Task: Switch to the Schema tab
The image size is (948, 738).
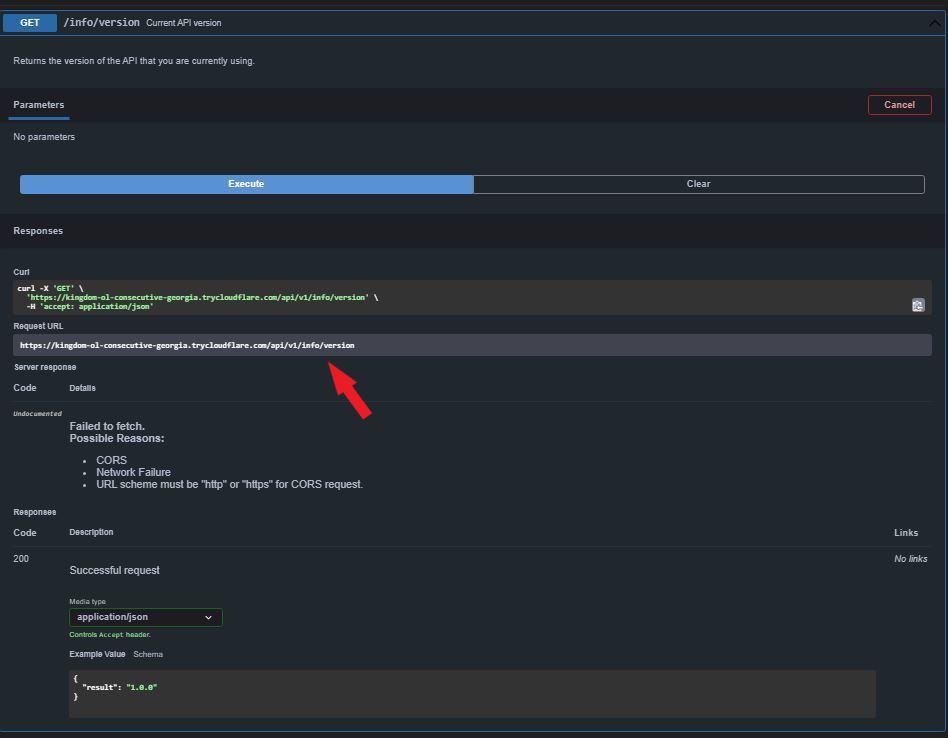Action: coord(148,654)
